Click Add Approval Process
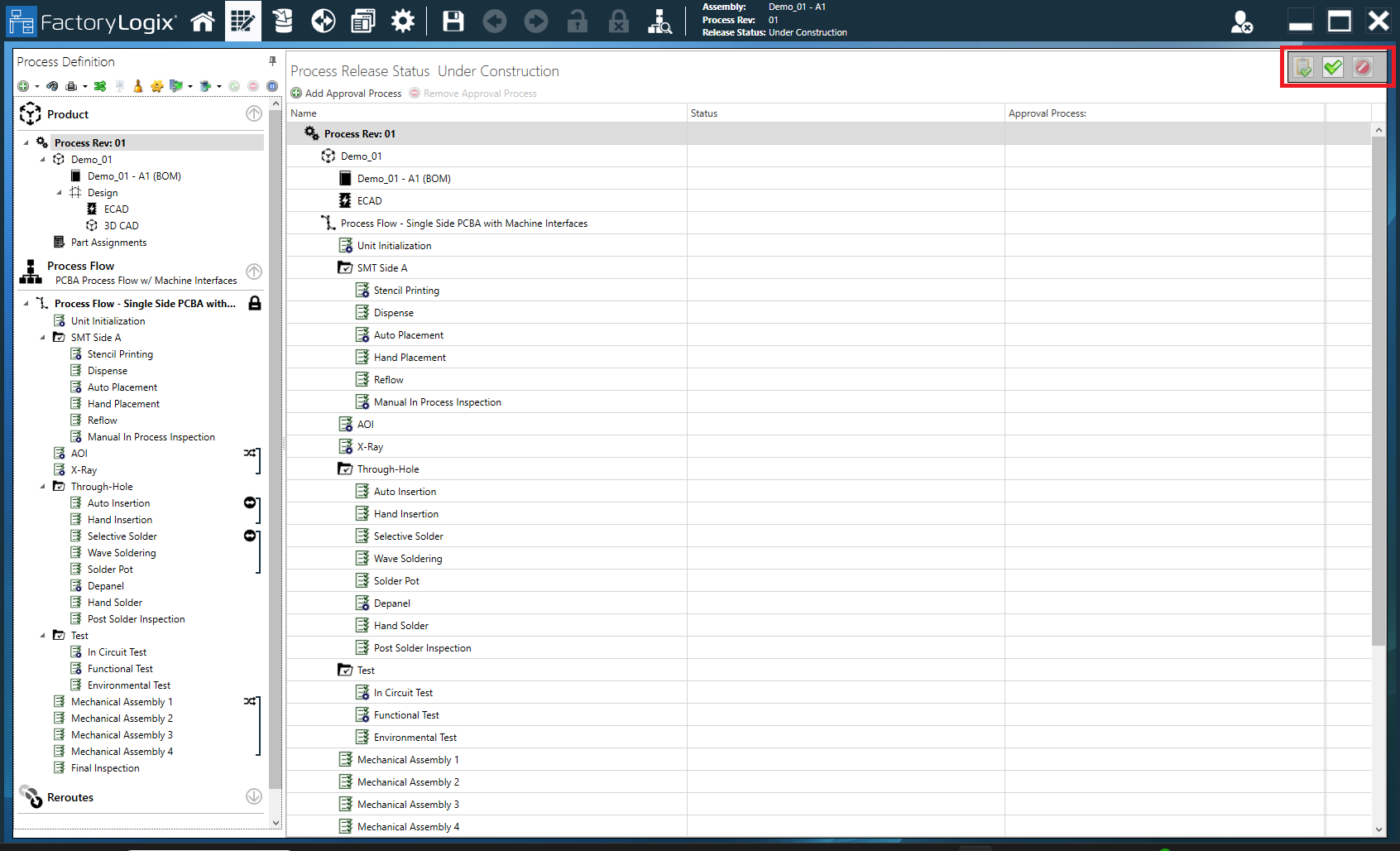This screenshot has height=851, width=1400. (347, 93)
